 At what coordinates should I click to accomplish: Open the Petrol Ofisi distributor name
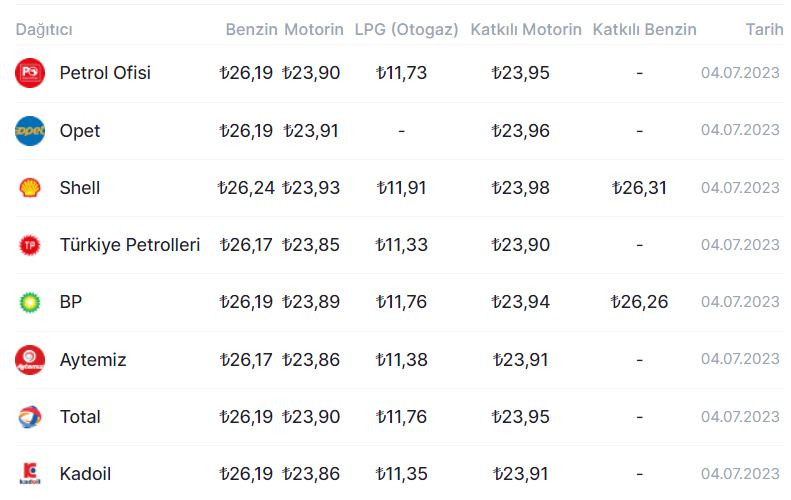click(105, 73)
